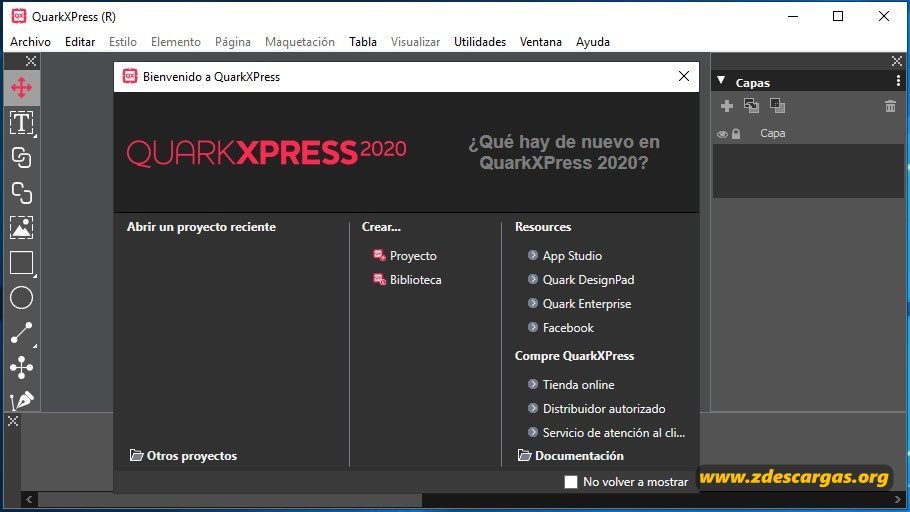Open the Archivo menu
Image resolution: width=910 pixels, height=512 pixels.
point(30,42)
